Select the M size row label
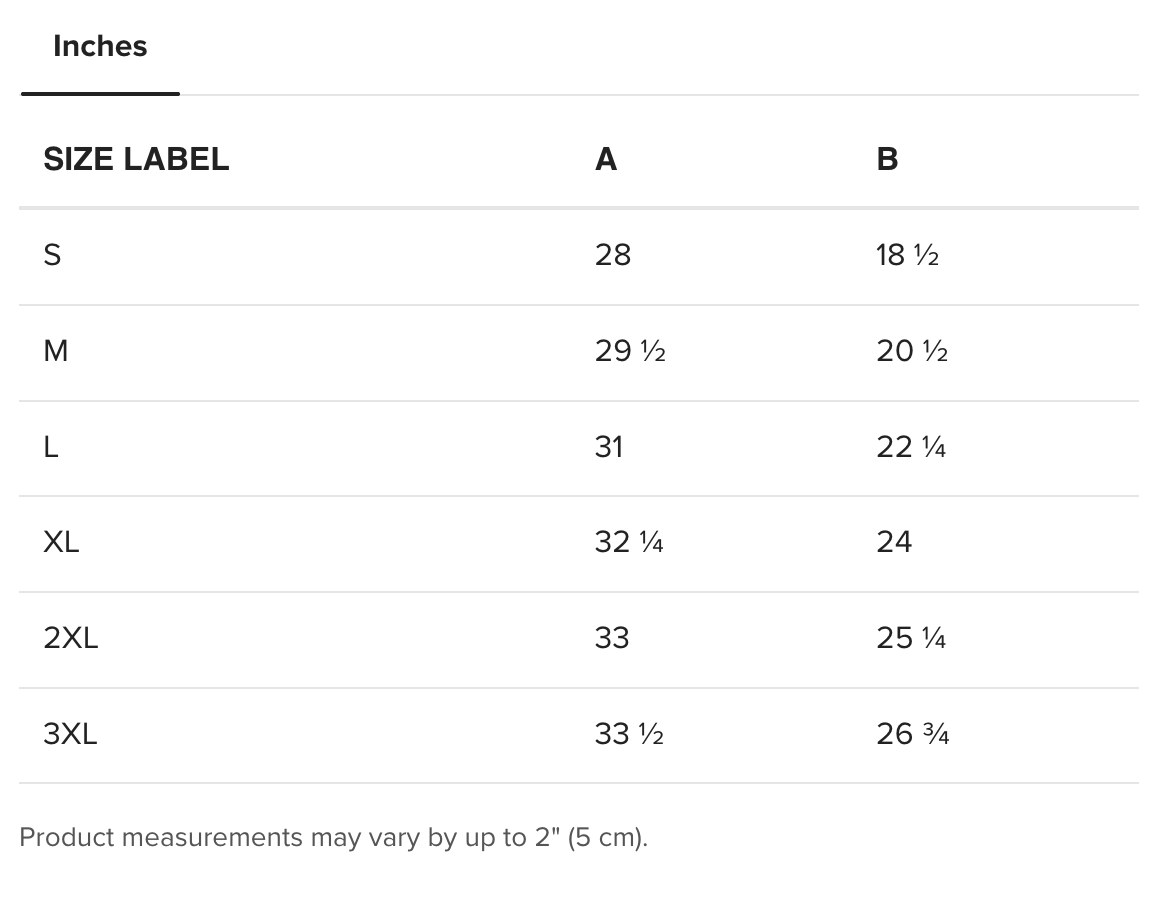This screenshot has height=904, width=1174. click(x=55, y=351)
